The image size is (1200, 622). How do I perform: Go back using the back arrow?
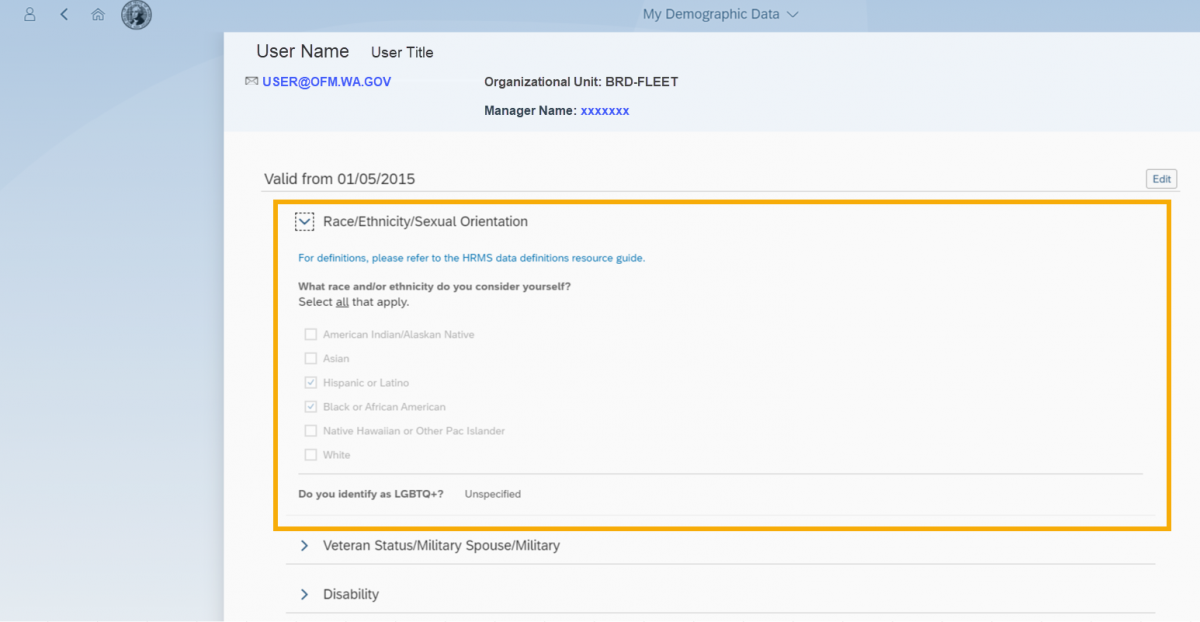click(64, 15)
